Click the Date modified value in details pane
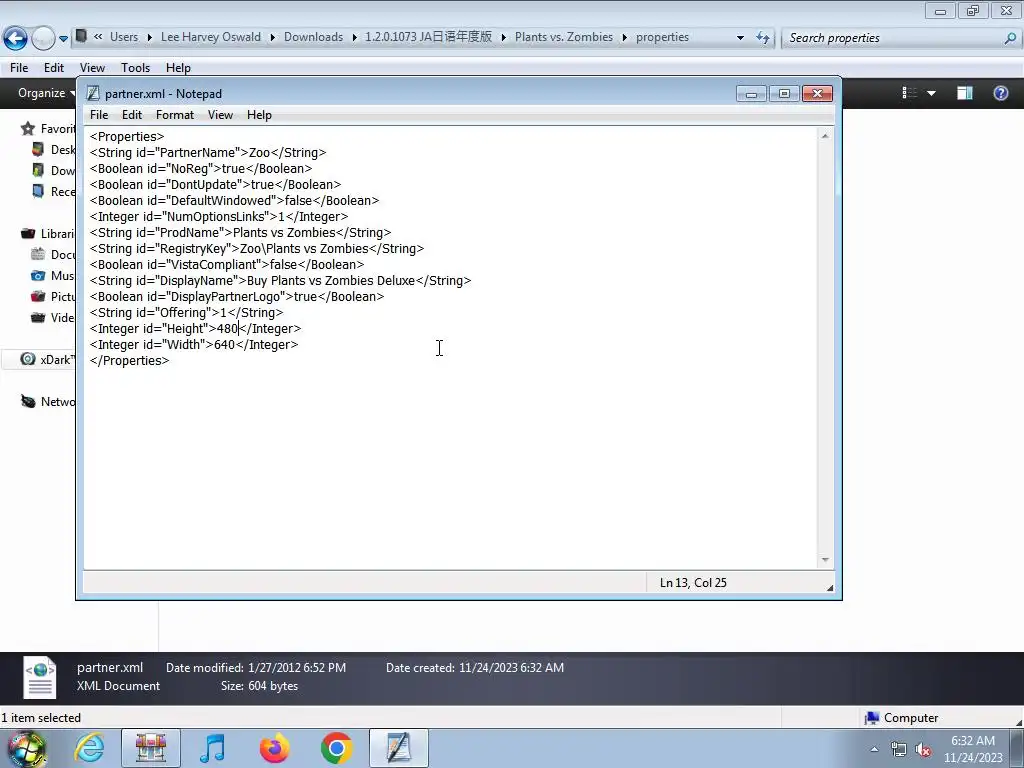 tap(296, 667)
